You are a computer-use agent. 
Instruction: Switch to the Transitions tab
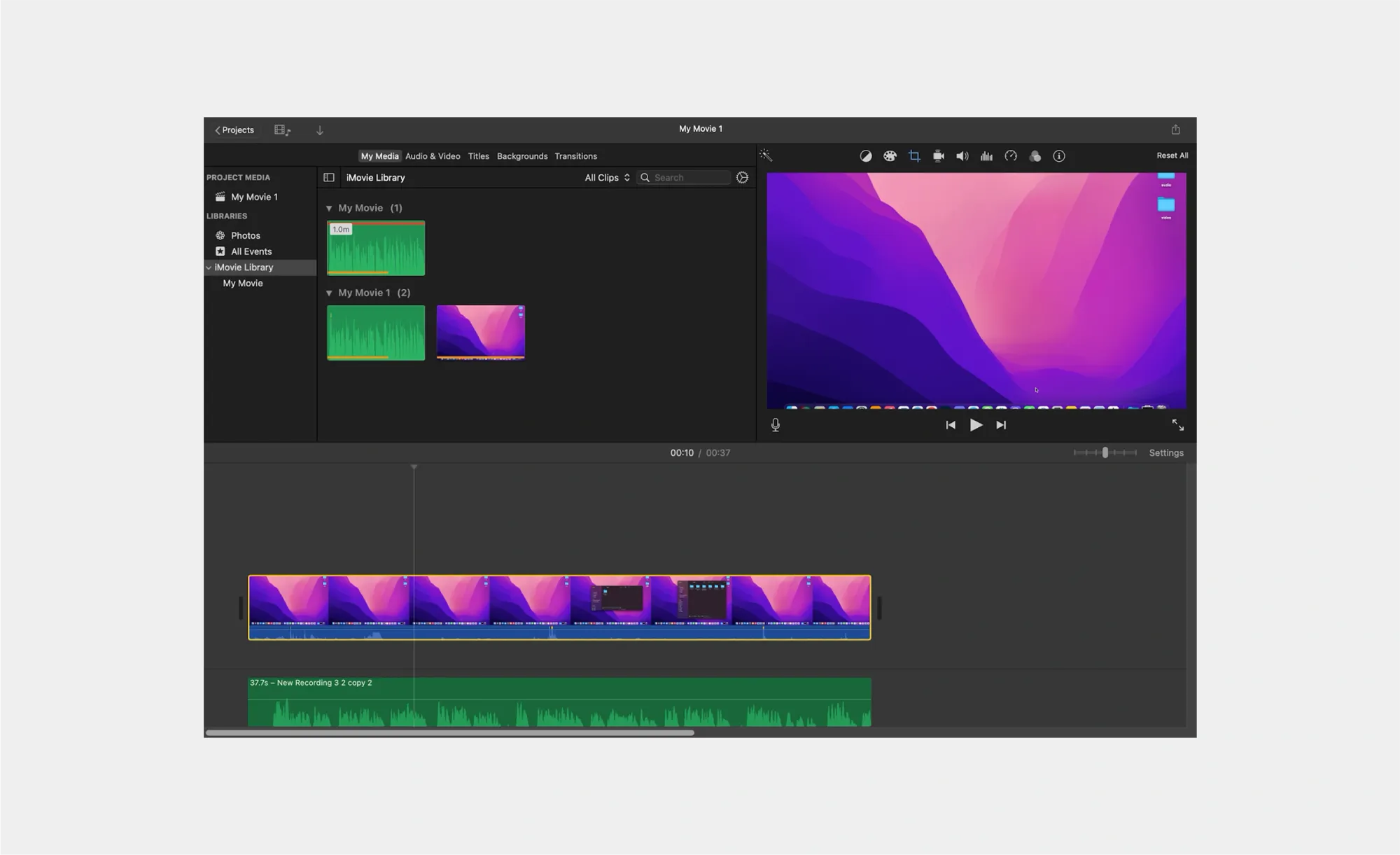(575, 156)
